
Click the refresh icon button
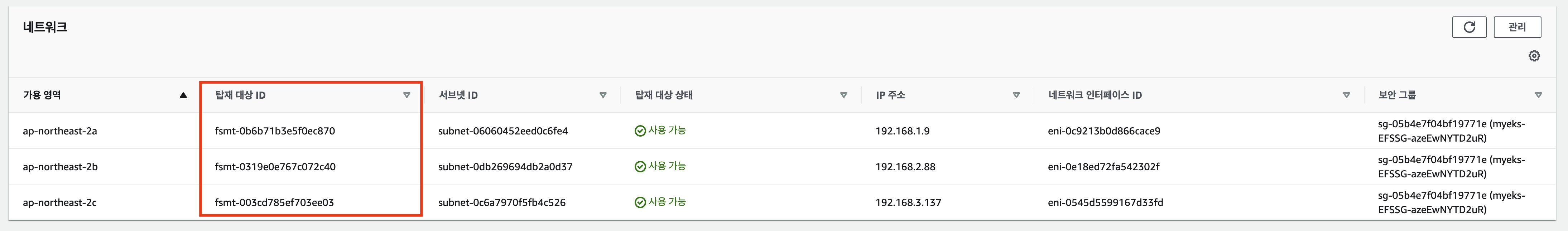[x=1469, y=27]
